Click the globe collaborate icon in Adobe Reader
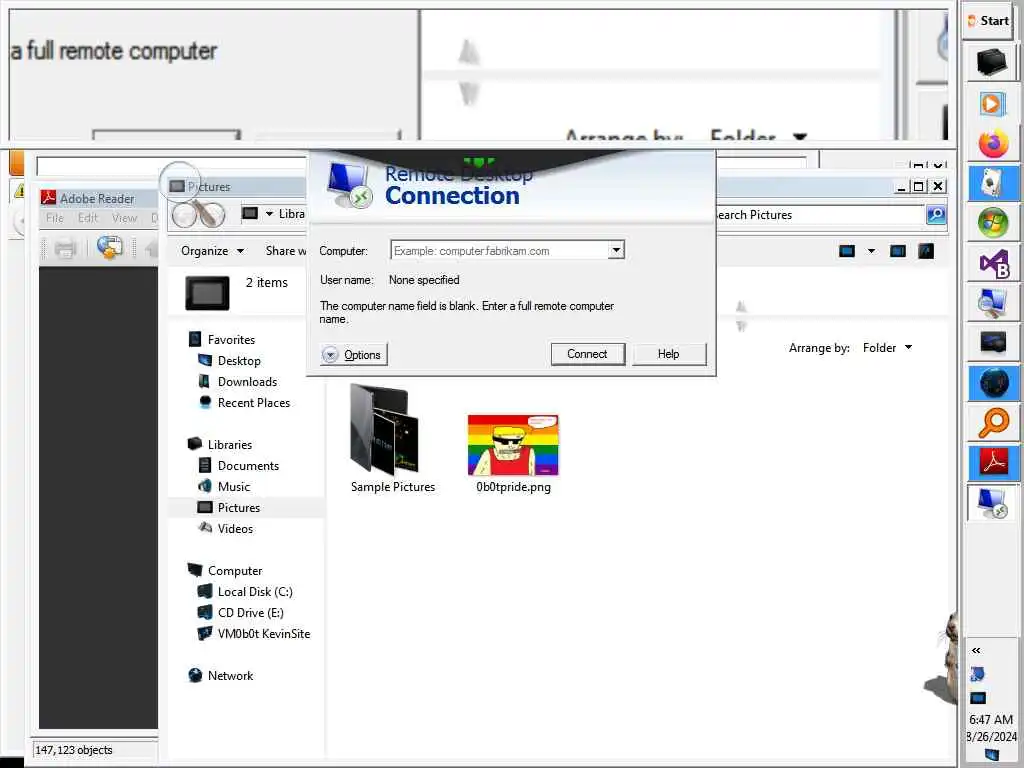 (x=110, y=248)
